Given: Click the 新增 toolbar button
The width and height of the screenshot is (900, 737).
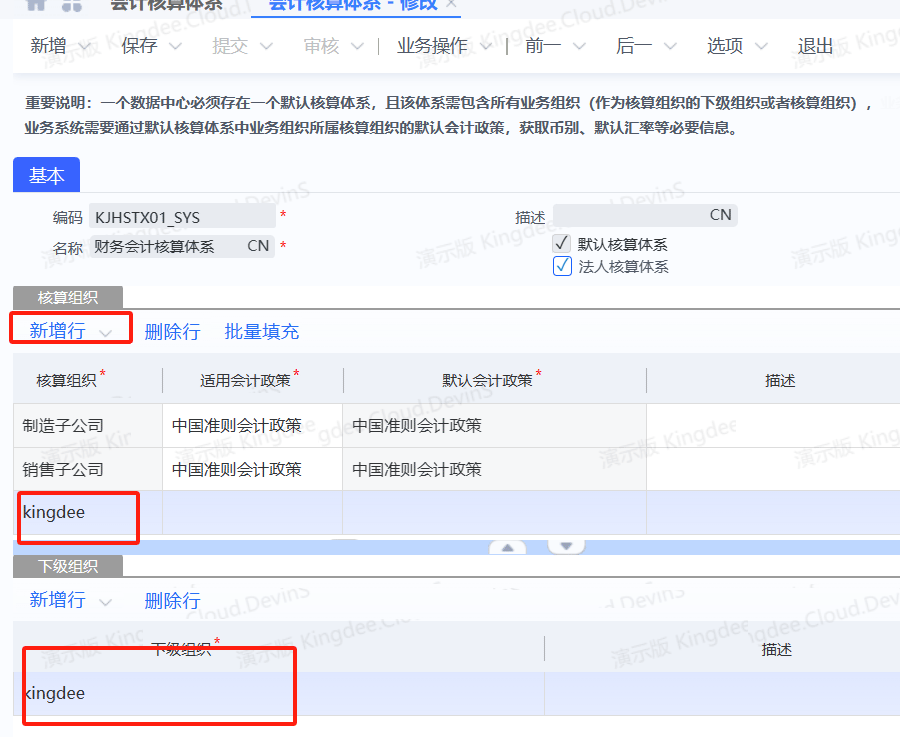Looking at the screenshot, I should point(48,45).
